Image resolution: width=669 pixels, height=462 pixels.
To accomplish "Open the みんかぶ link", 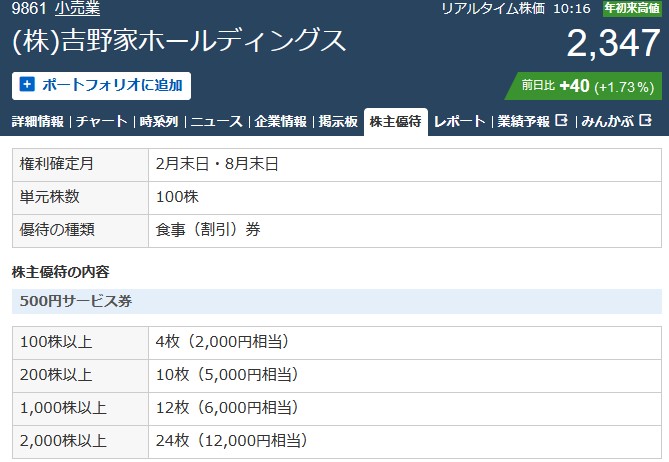I will [608, 122].
